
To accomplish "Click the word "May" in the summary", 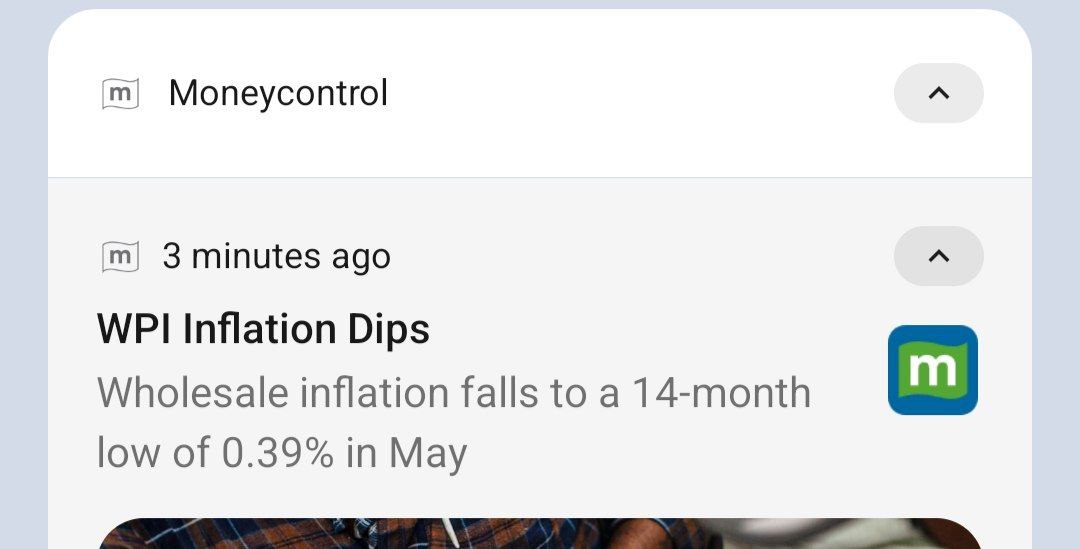I will click(427, 455).
